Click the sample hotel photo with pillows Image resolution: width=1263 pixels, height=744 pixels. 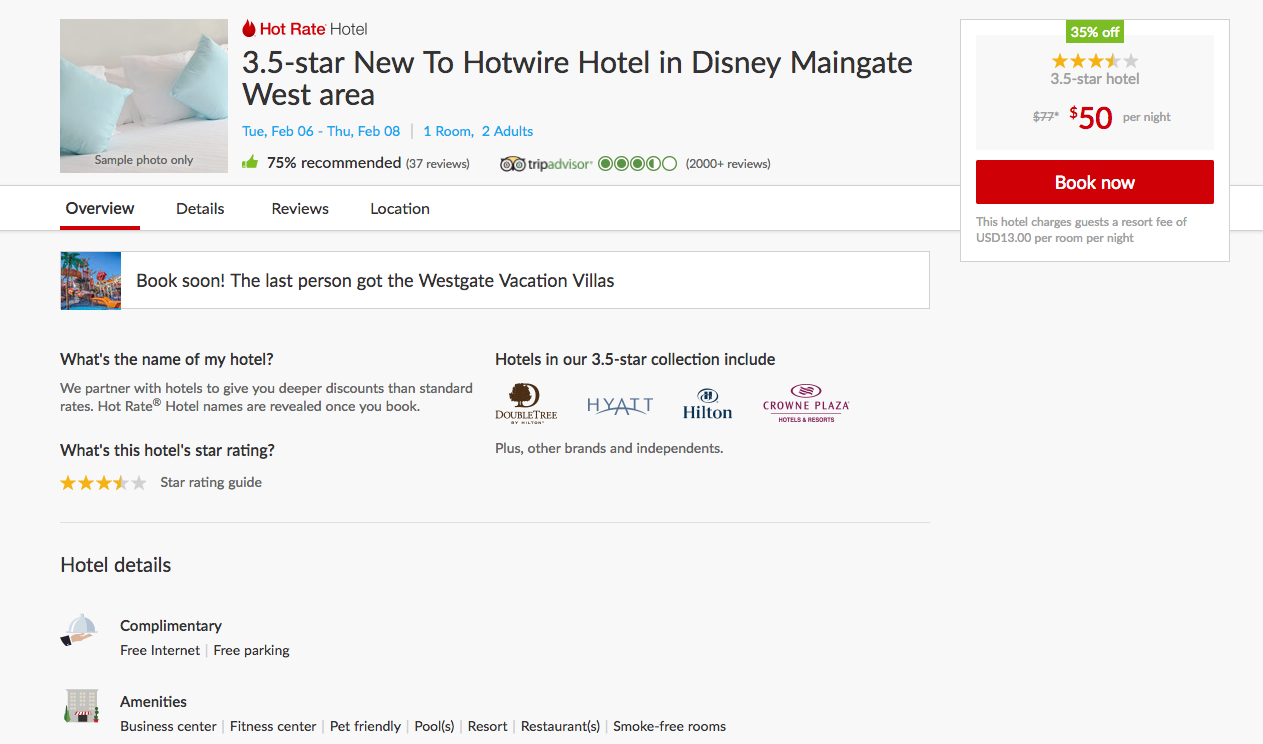pos(144,96)
